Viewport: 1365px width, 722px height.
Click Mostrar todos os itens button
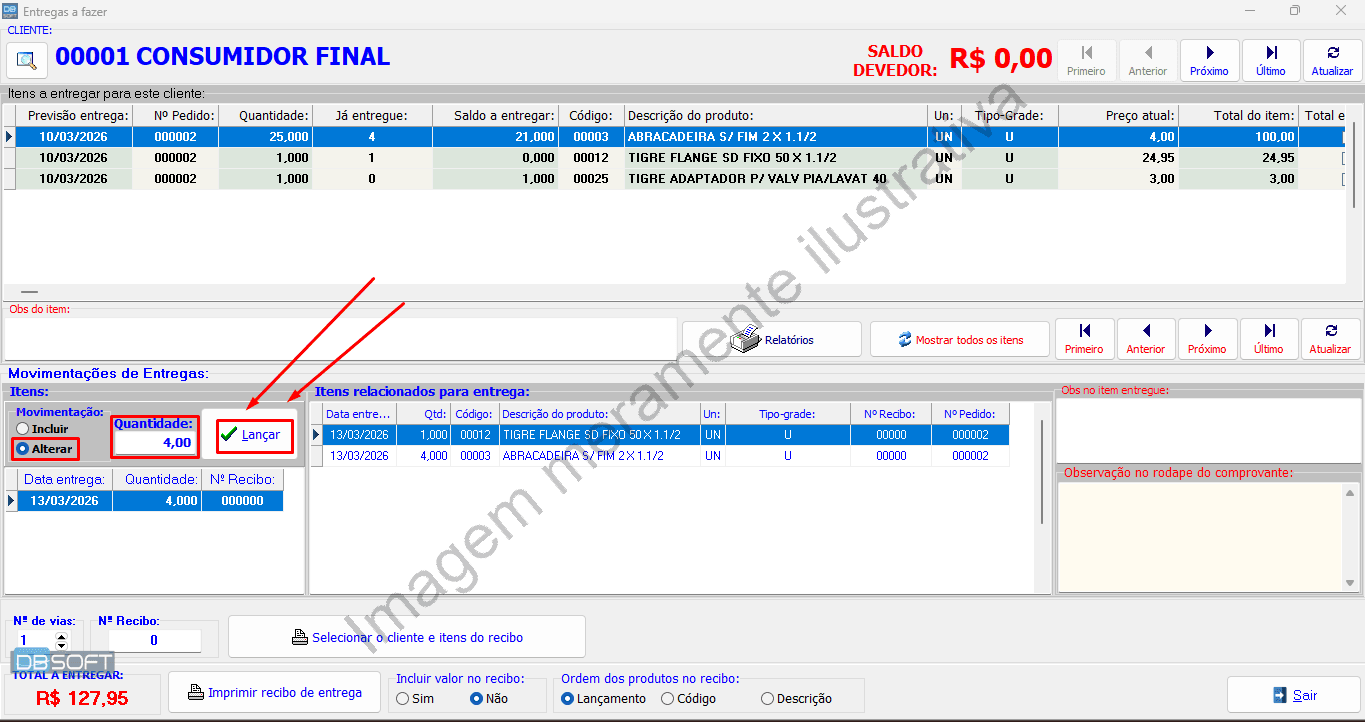pos(959,340)
